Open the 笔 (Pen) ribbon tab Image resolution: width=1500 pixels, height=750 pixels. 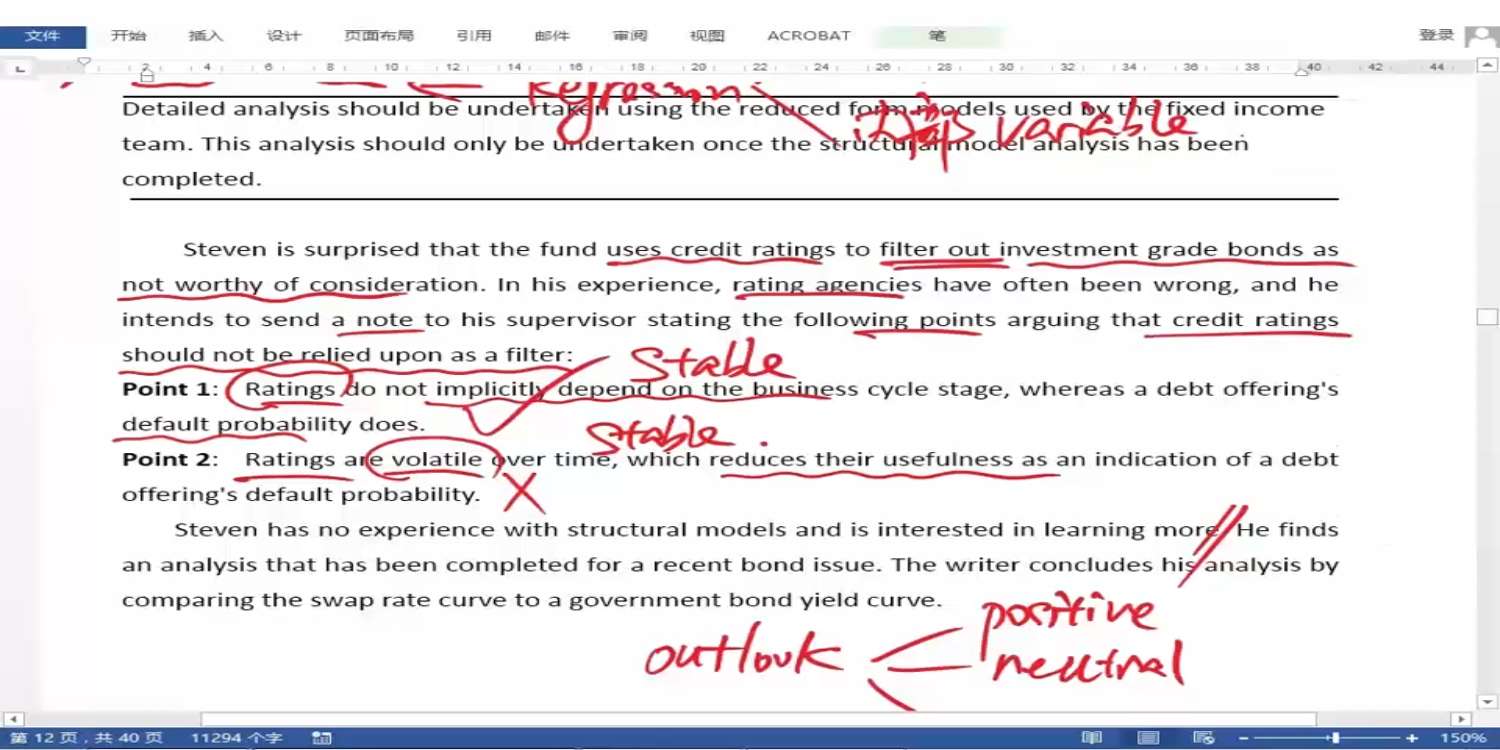coord(937,36)
